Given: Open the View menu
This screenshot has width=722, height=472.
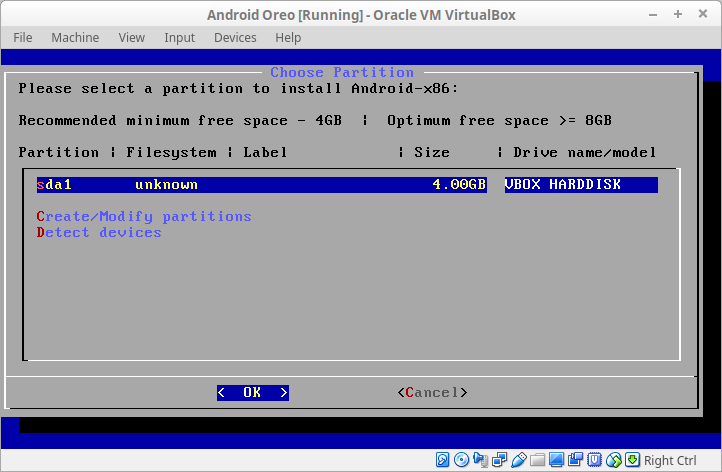Looking at the screenshot, I should pyautogui.click(x=132, y=37).
